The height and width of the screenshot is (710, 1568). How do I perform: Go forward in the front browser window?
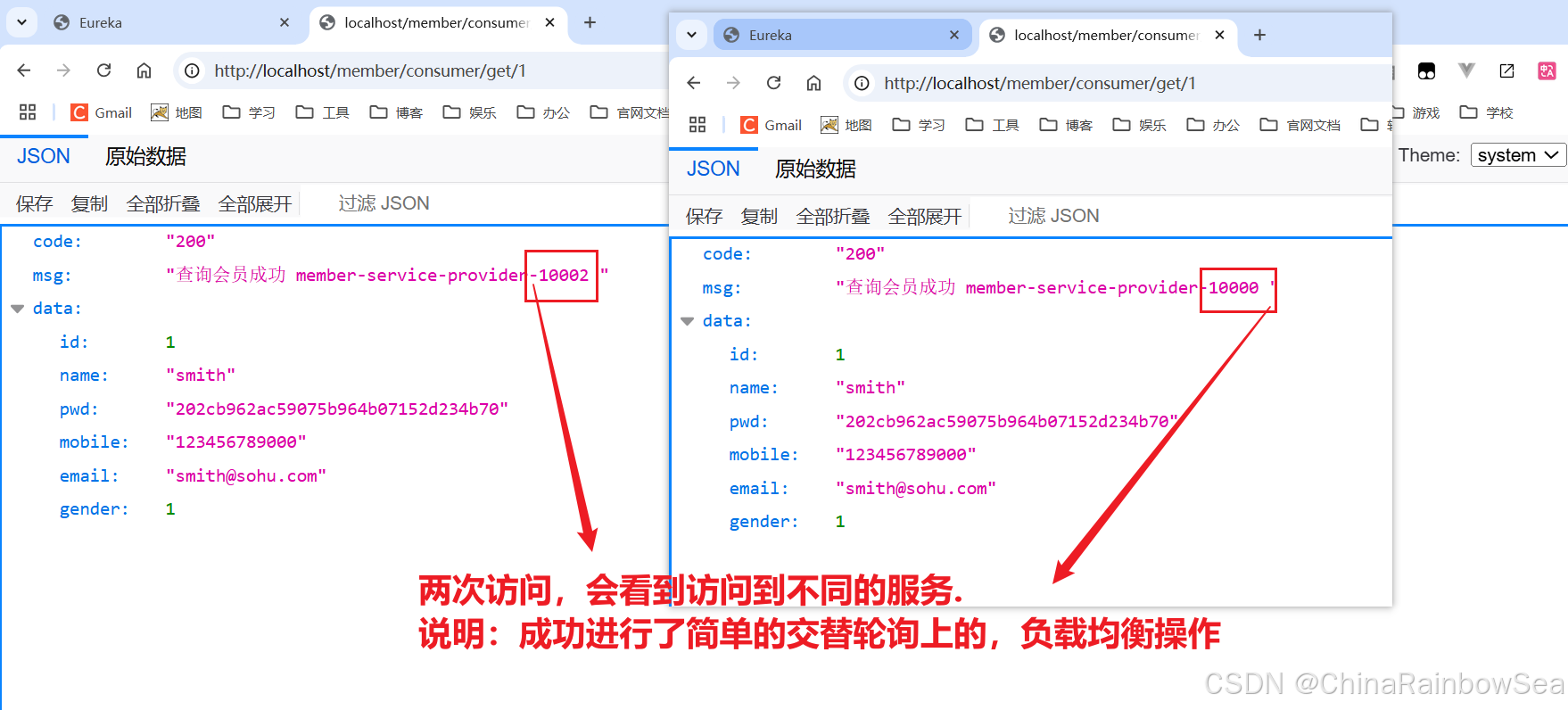(x=733, y=83)
